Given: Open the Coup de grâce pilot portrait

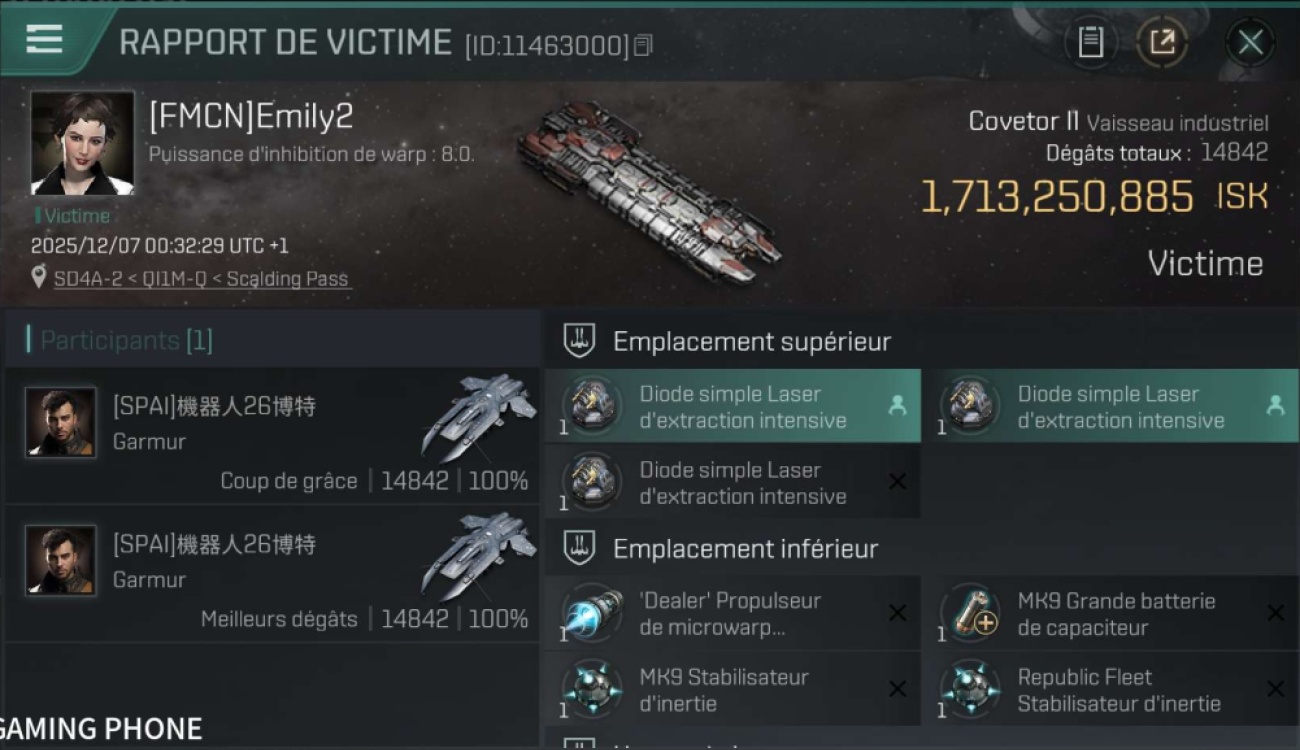Looking at the screenshot, I should [61, 422].
